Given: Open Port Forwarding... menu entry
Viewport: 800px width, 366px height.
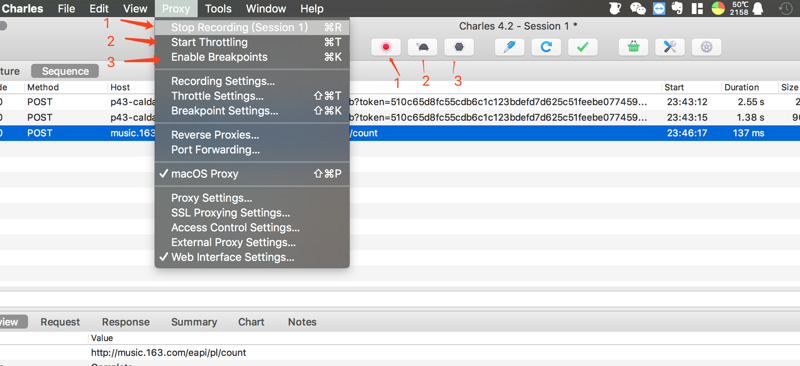Looking at the screenshot, I should [x=252, y=150].
